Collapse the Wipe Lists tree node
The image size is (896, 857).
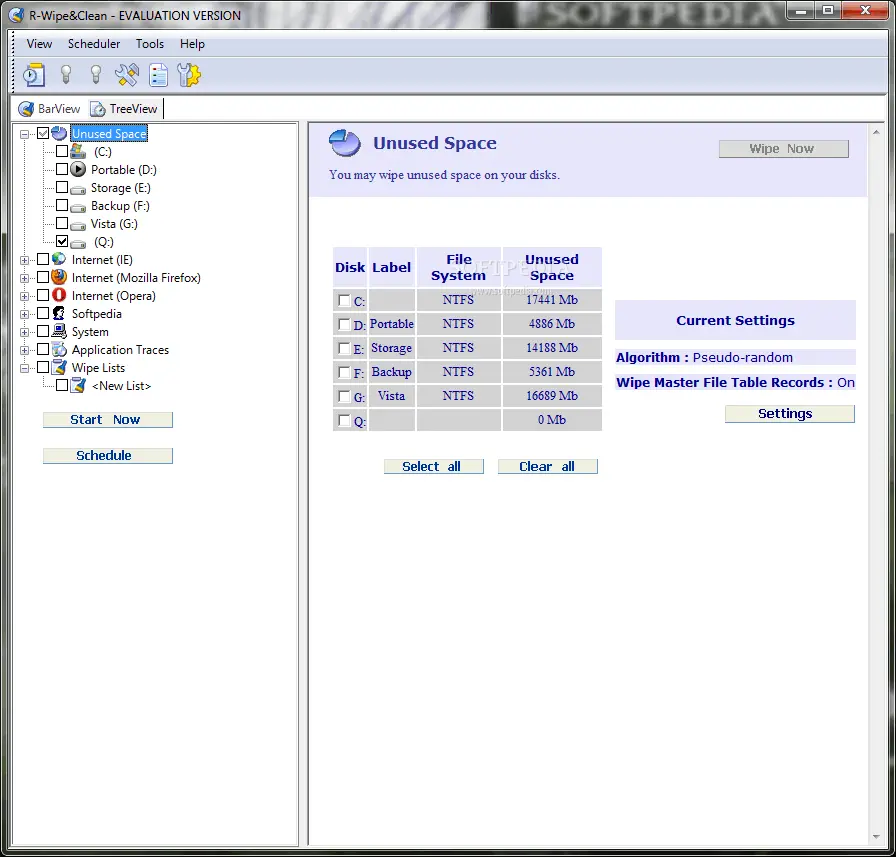coord(25,369)
